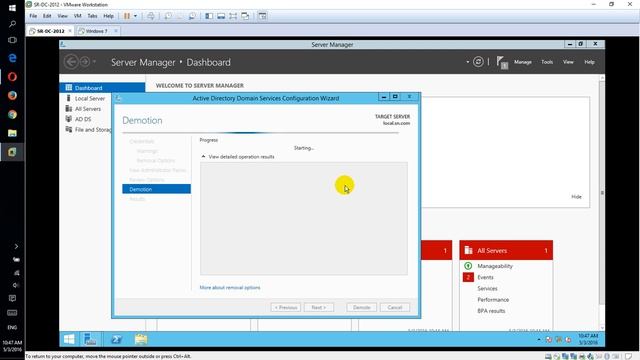Hide the welcome tile in Server Manager
640x360 pixels.
click(576, 197)
